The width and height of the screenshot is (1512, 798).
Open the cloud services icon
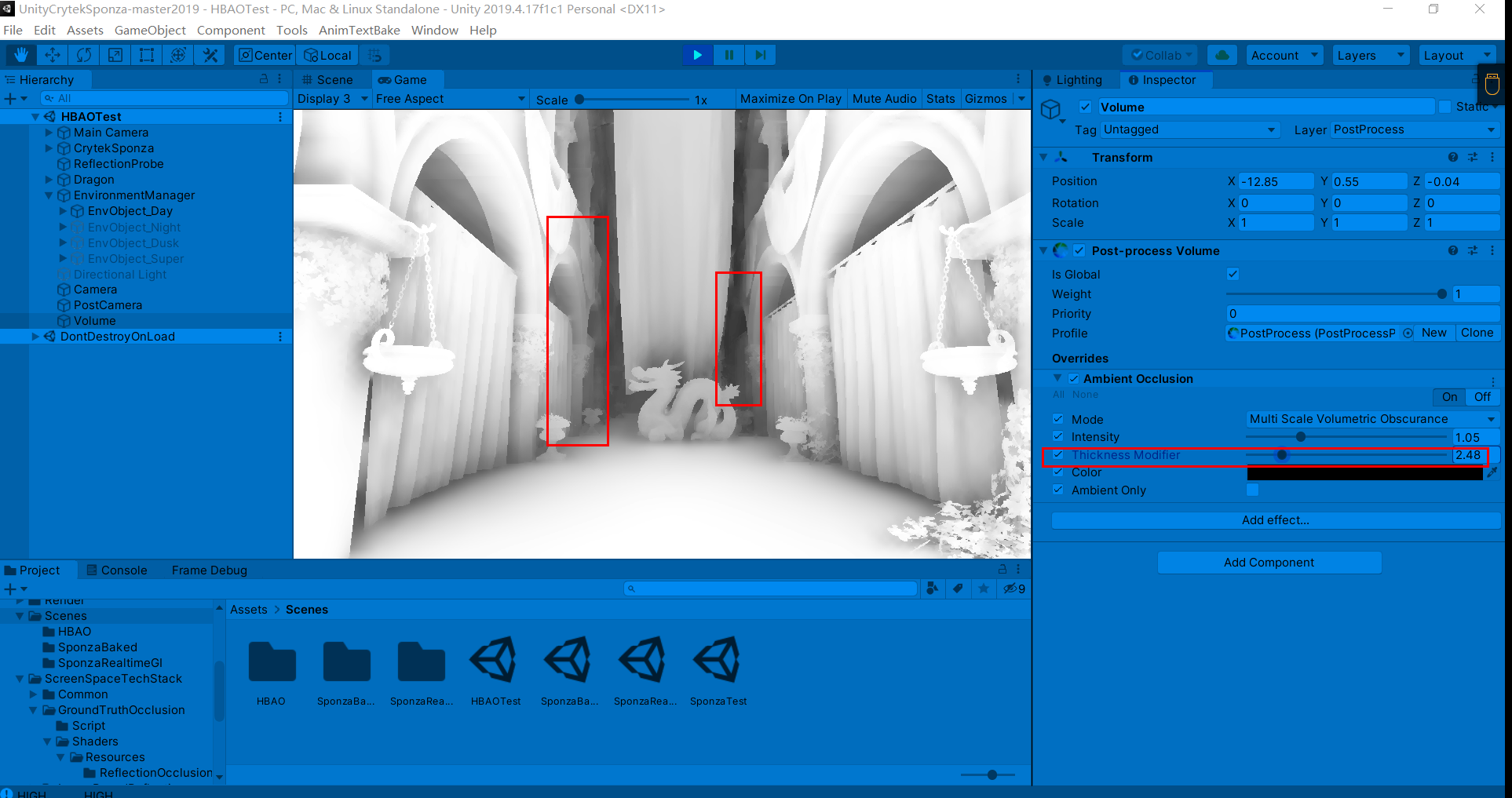[x=1222, y=55]
